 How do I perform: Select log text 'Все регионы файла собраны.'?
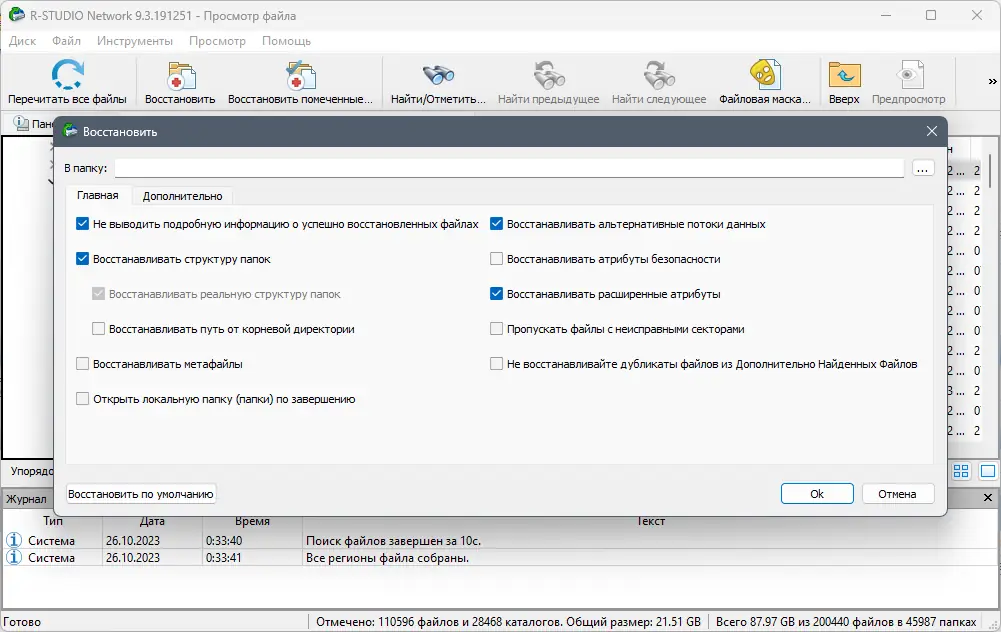click(x=388, y=558)
